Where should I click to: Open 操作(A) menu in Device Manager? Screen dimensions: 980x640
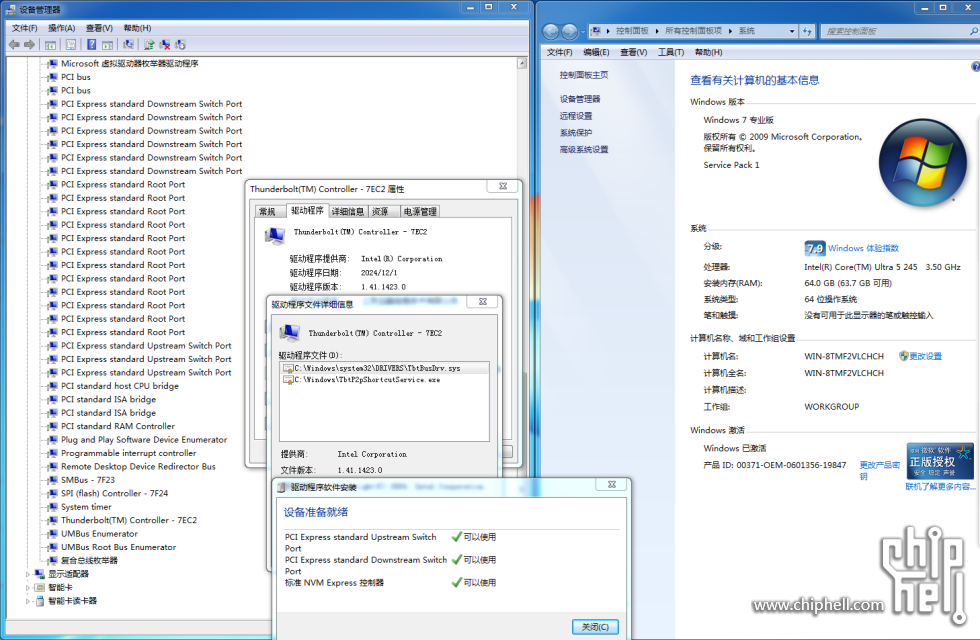(61, 28)
